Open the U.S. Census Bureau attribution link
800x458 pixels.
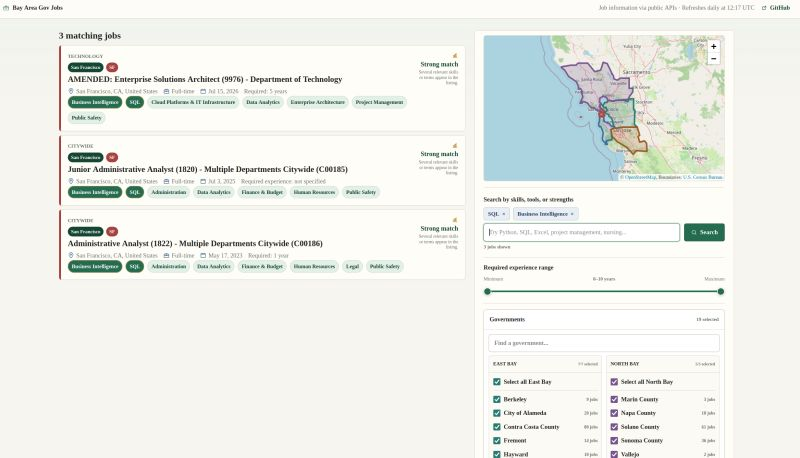[703, 177]
